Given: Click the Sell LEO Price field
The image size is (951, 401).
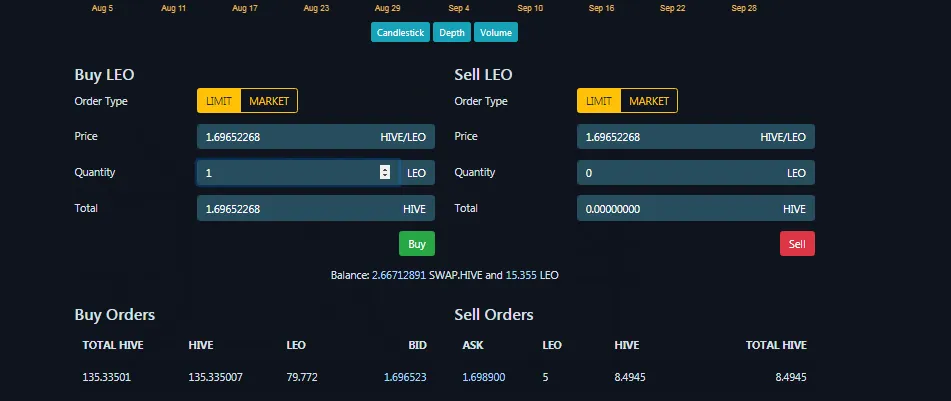Looking at the screenshot, I should point(696,136).
